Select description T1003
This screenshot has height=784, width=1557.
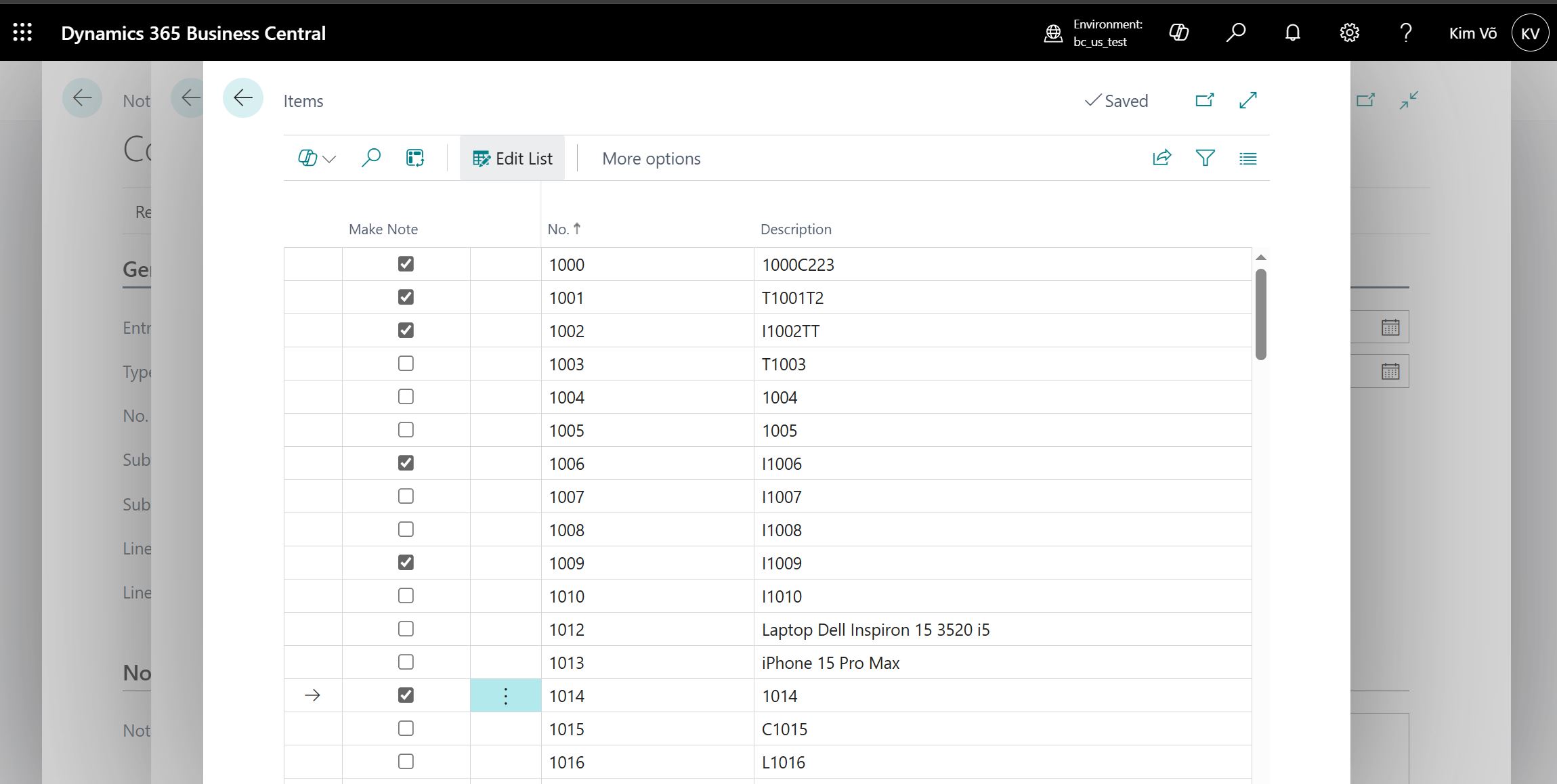point(1002,364)
